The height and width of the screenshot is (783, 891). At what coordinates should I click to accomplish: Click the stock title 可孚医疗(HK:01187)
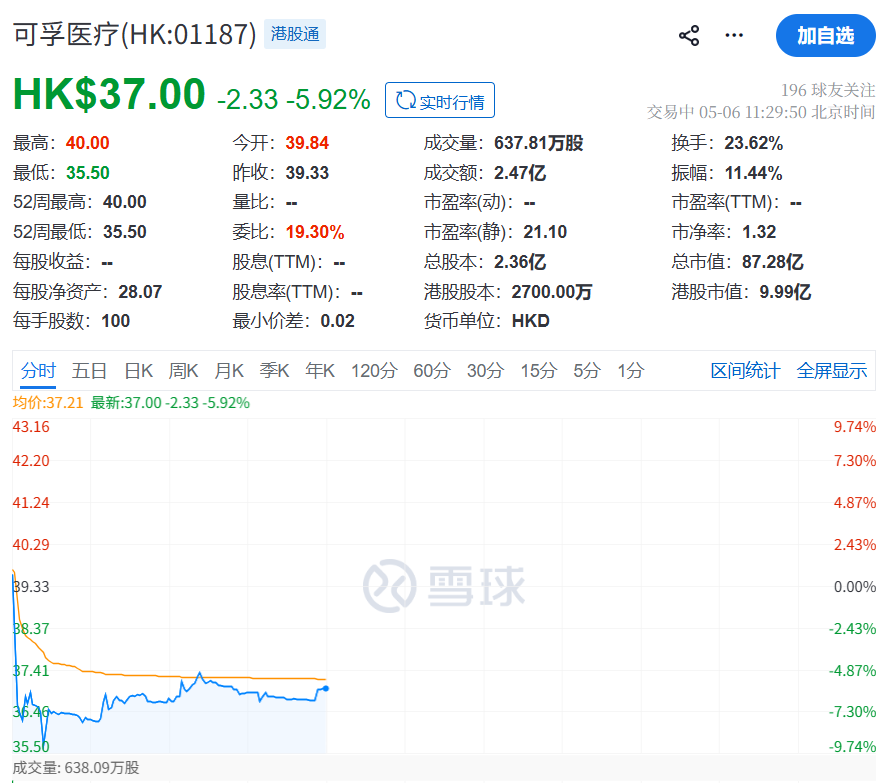click(135, 34)
